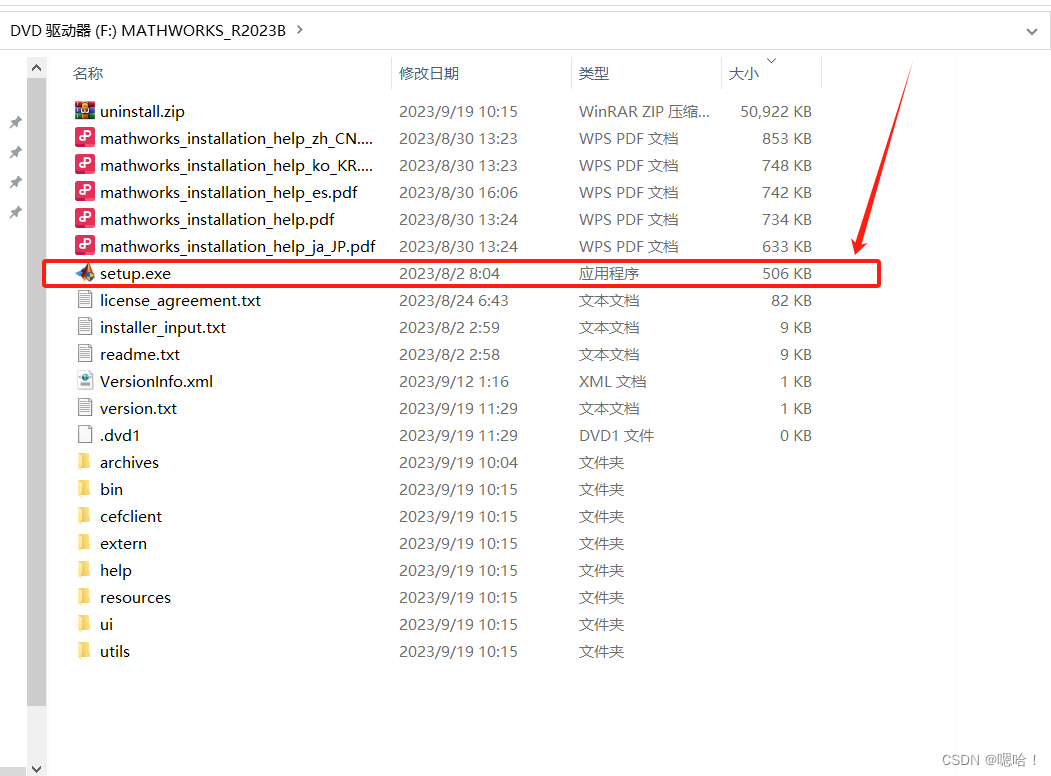Click the folder icon of cefclient
Image resolution: width=1051 pixels, height=776 pixels.
pyautogui.click(x=84, y=515)
